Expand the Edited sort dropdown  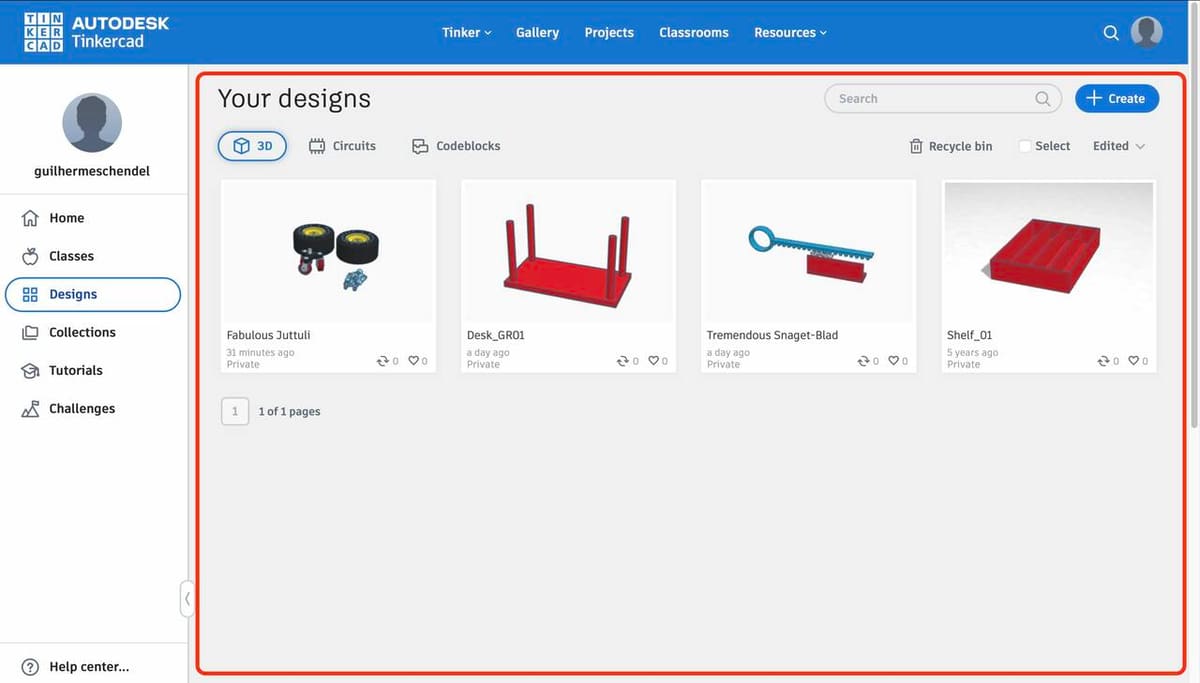click(1118, 146)
